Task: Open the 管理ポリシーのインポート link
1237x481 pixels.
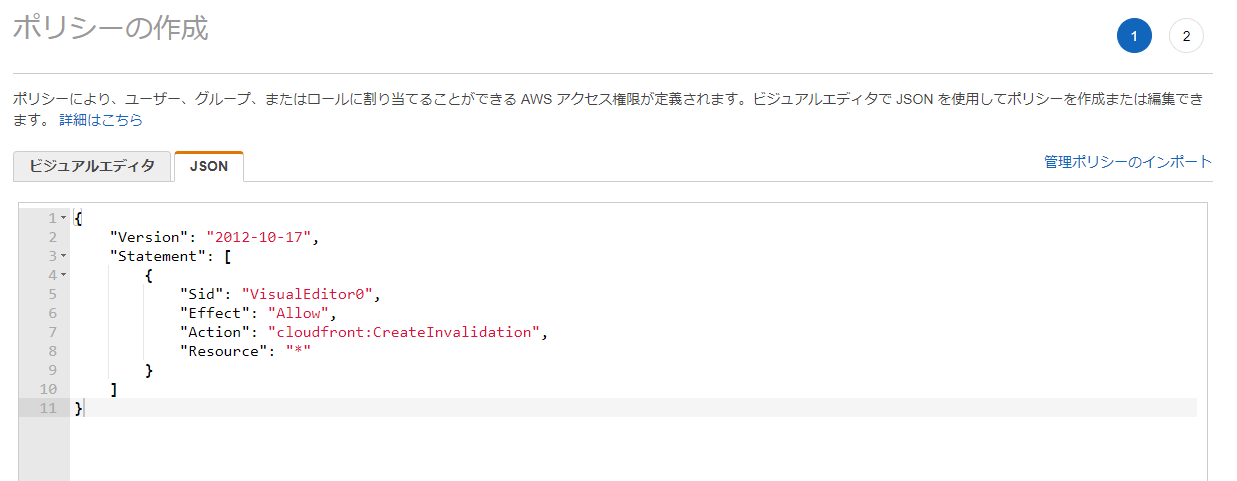Action: coord(1128,161)
